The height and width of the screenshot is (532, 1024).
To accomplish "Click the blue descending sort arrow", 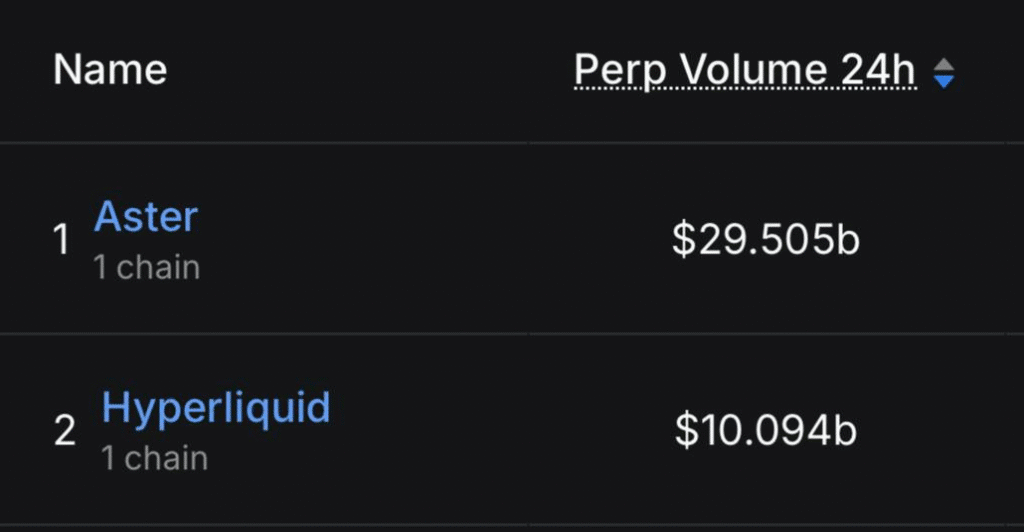I will tap(943, 82).
